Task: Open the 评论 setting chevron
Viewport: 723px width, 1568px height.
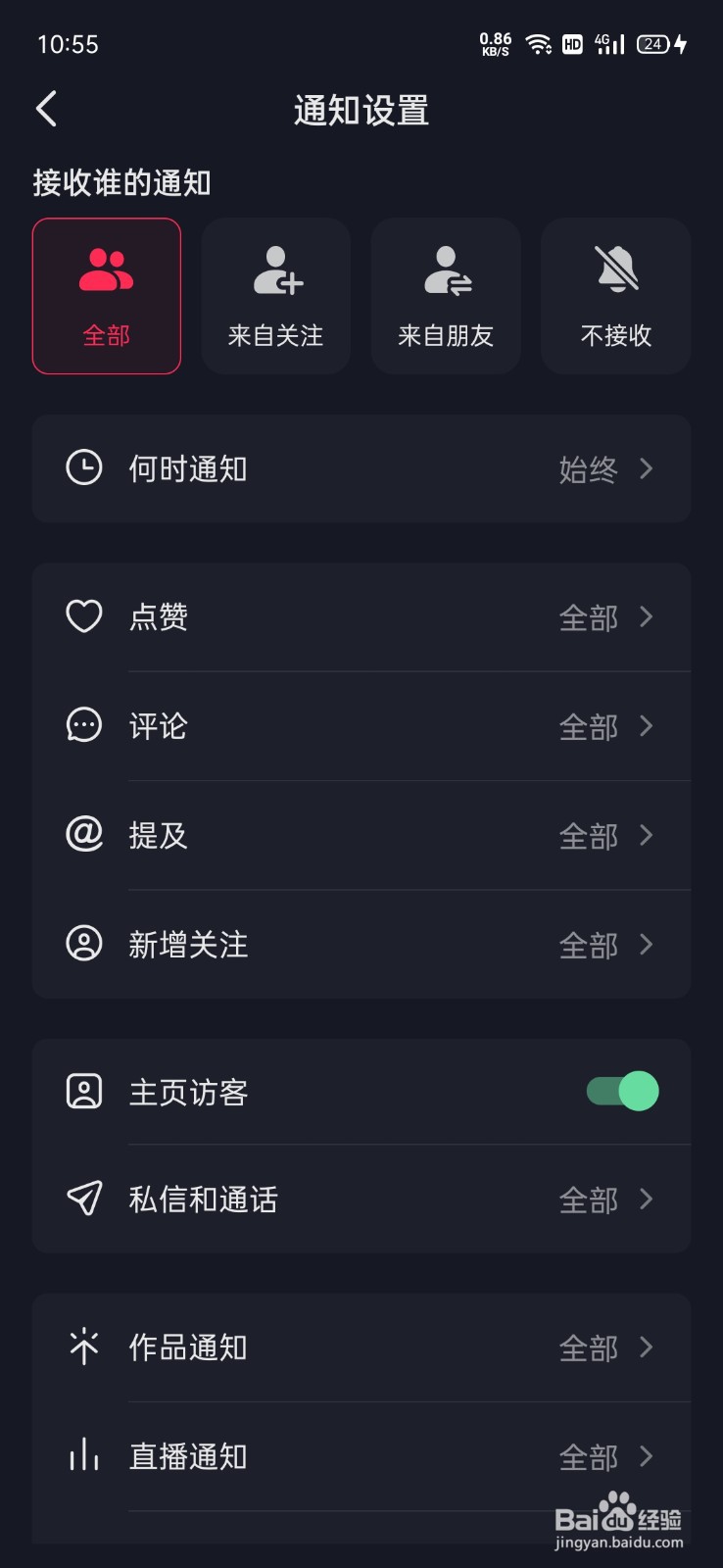Action: point(646,725)
